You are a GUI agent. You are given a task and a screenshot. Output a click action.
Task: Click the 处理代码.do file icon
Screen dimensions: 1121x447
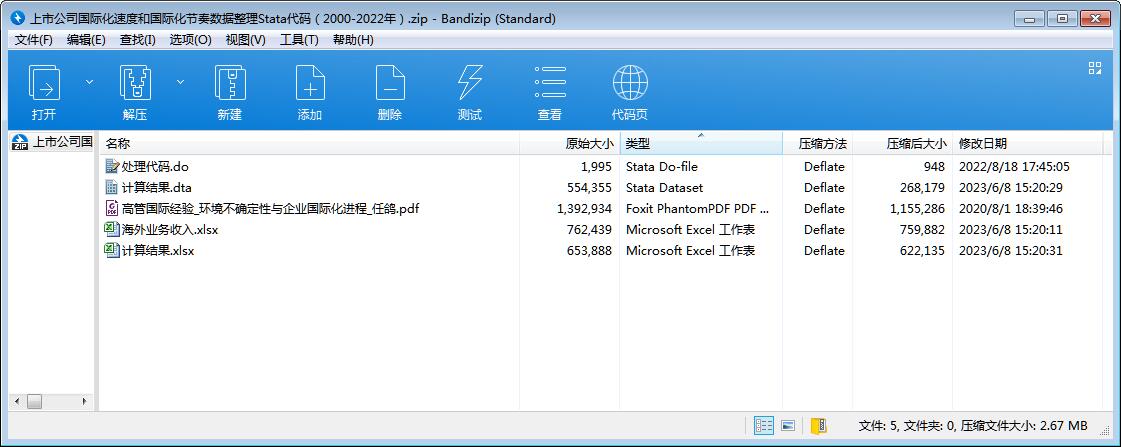point(112,167)
